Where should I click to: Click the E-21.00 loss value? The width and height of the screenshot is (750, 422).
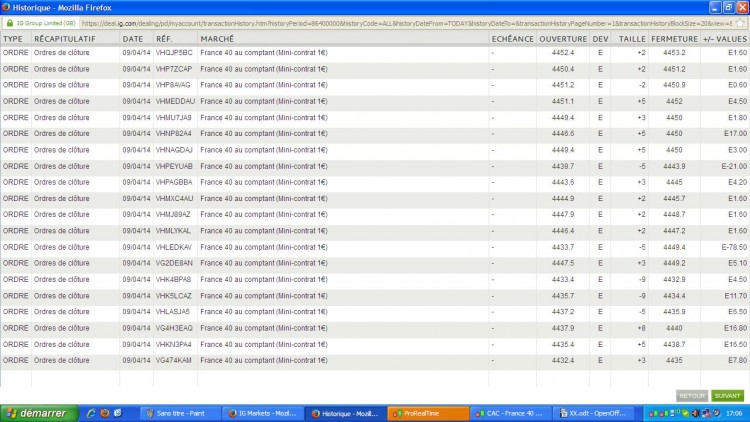click(734, 166)
